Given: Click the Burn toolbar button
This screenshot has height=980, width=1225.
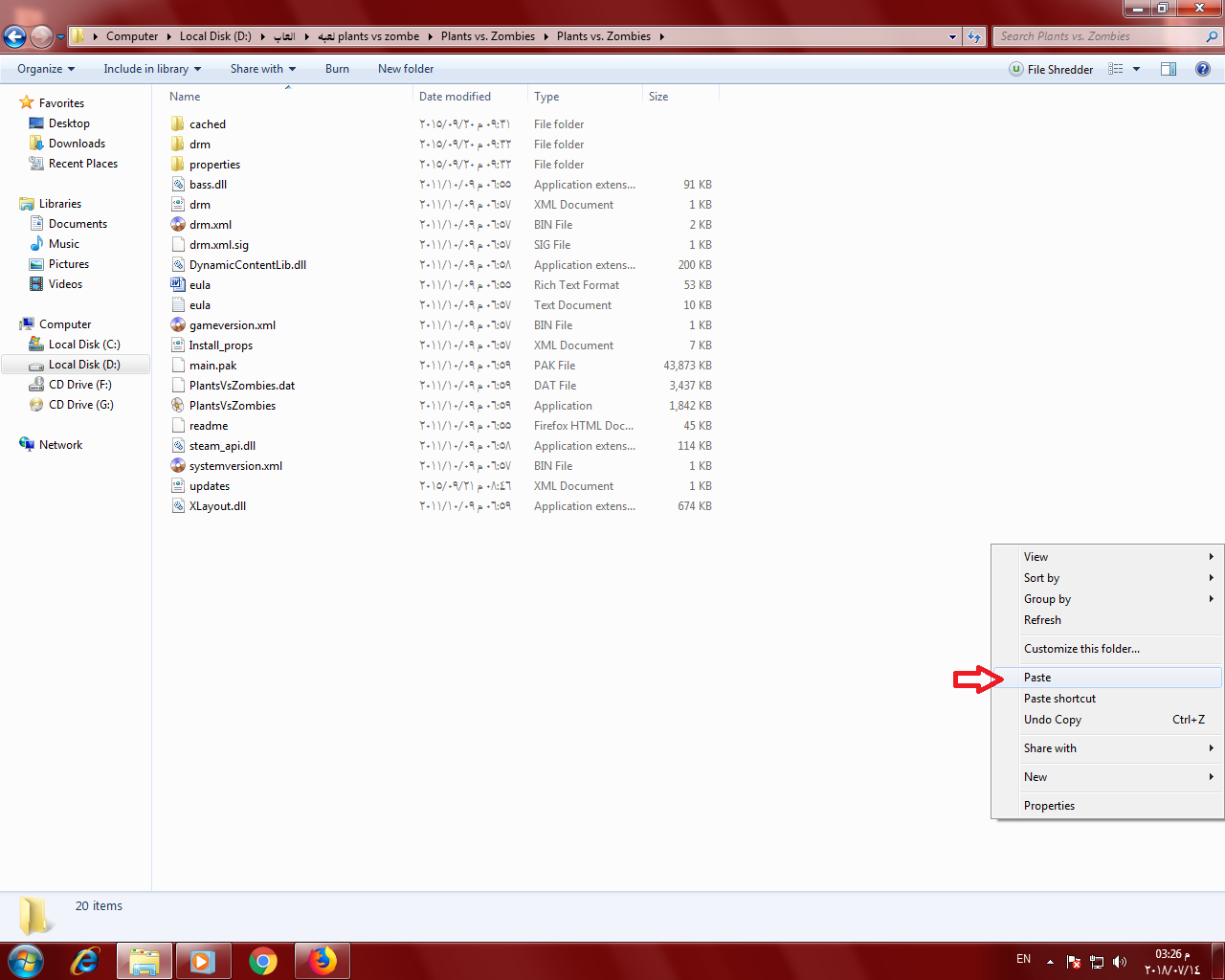Looking at the screenshot, I should click(337, 69).
